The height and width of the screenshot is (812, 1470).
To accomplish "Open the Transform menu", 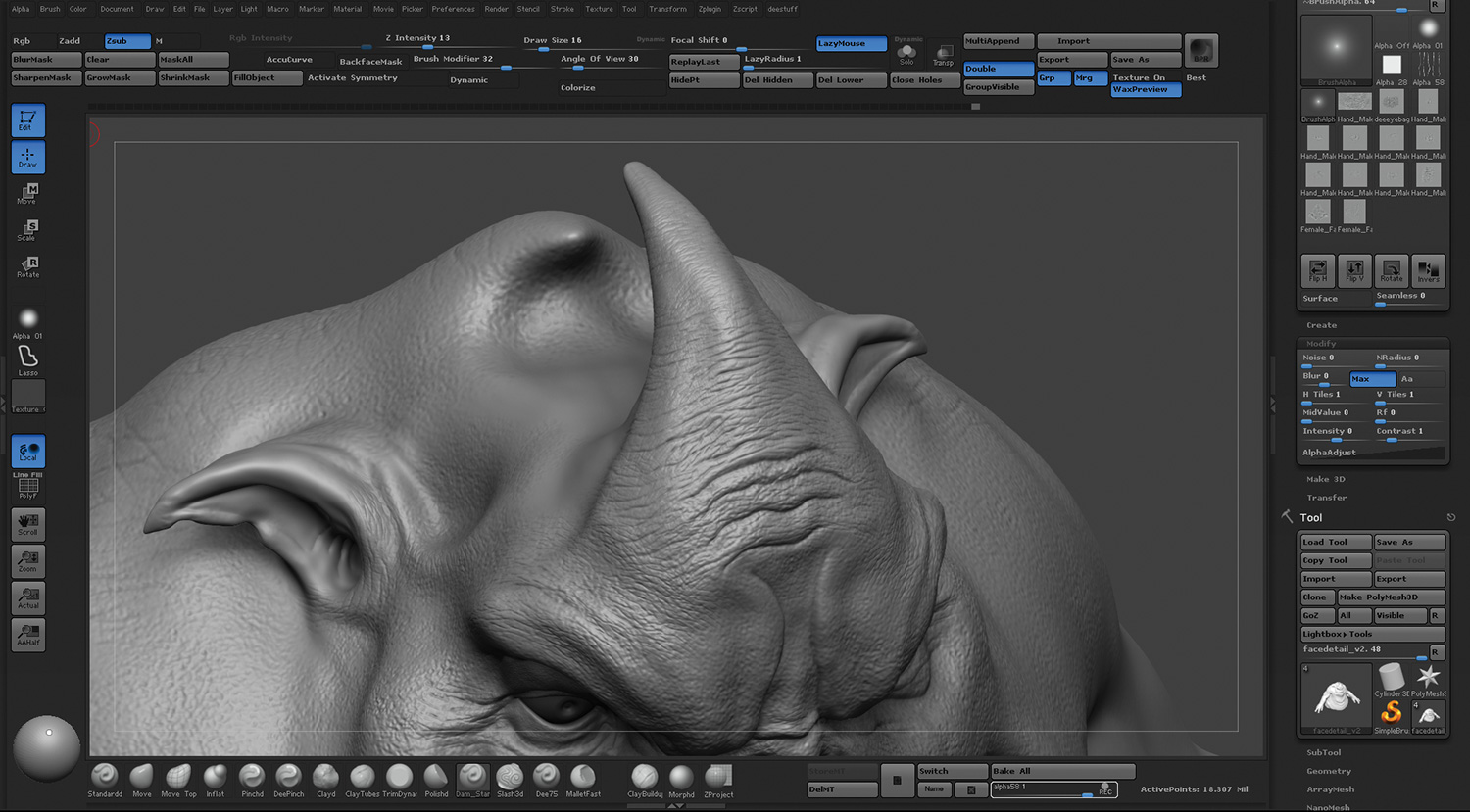I will 667,9.
